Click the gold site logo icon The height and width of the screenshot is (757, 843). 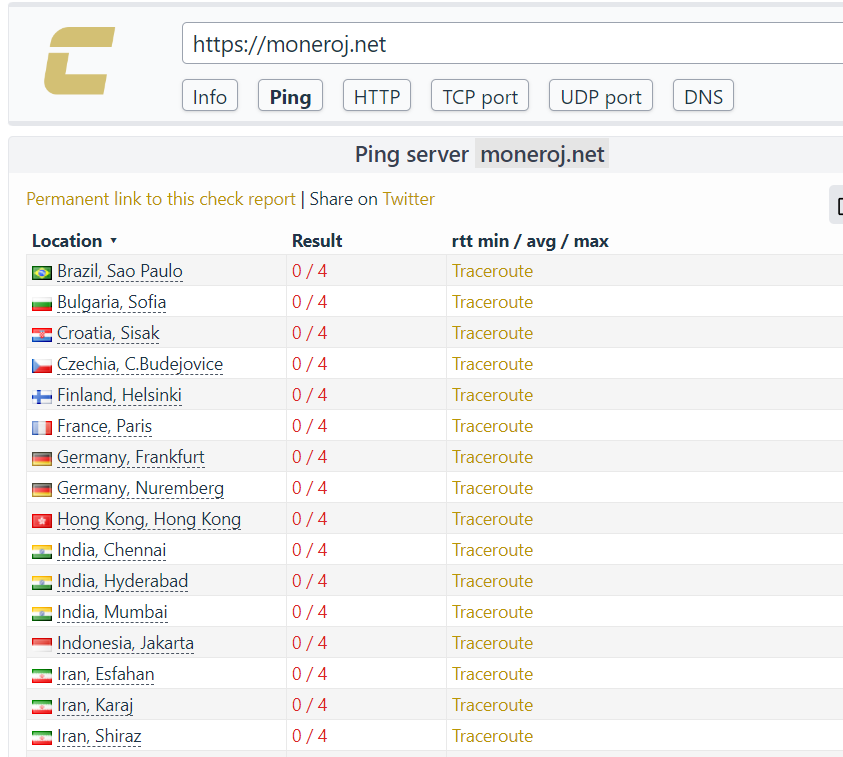80,61
